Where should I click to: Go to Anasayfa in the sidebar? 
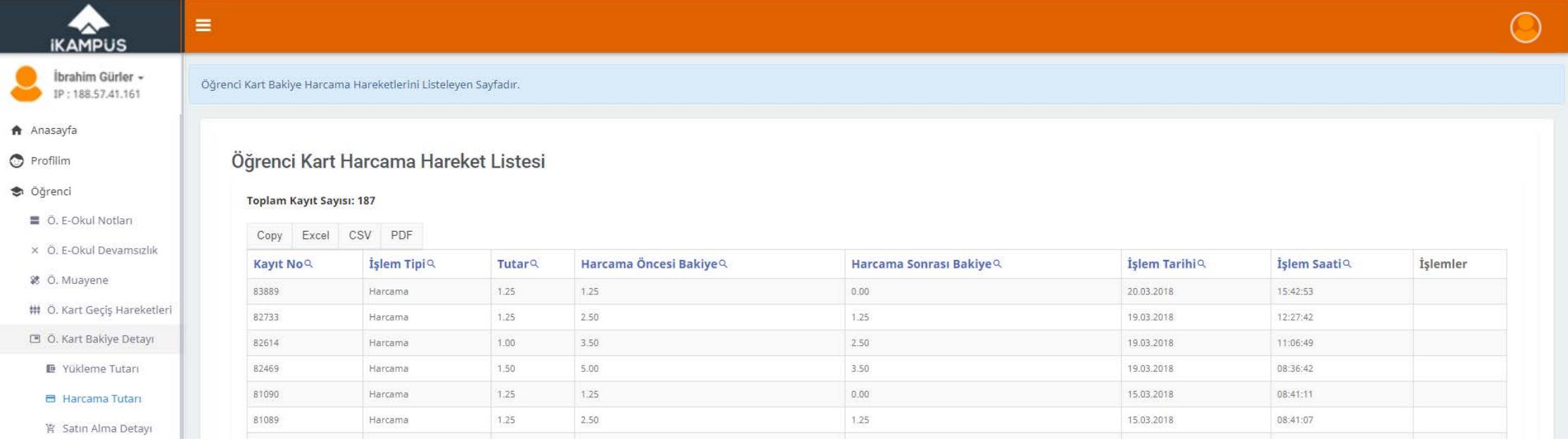pos(54,130)
